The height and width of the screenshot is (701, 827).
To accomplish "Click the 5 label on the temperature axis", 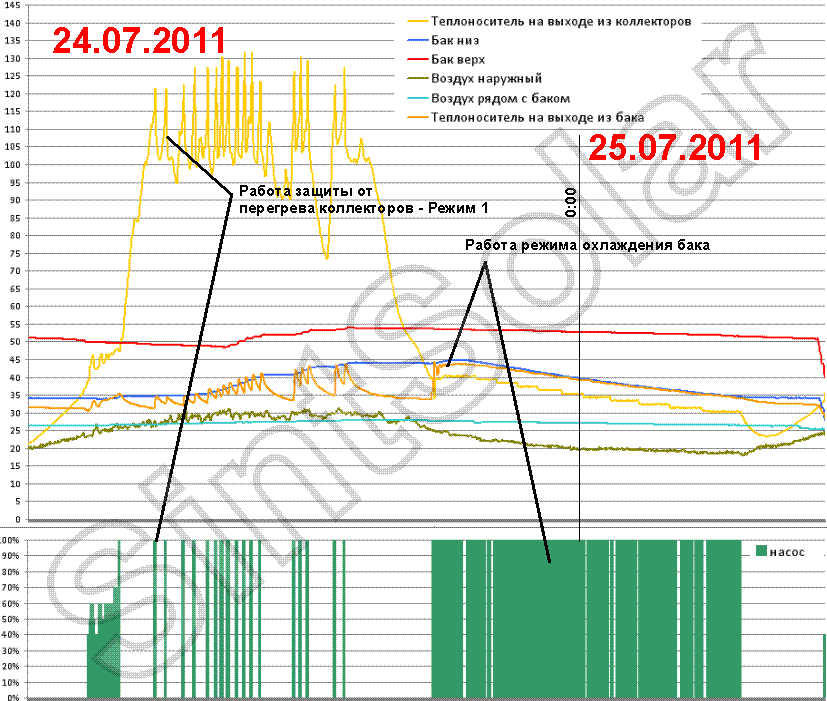I will 17,501.
